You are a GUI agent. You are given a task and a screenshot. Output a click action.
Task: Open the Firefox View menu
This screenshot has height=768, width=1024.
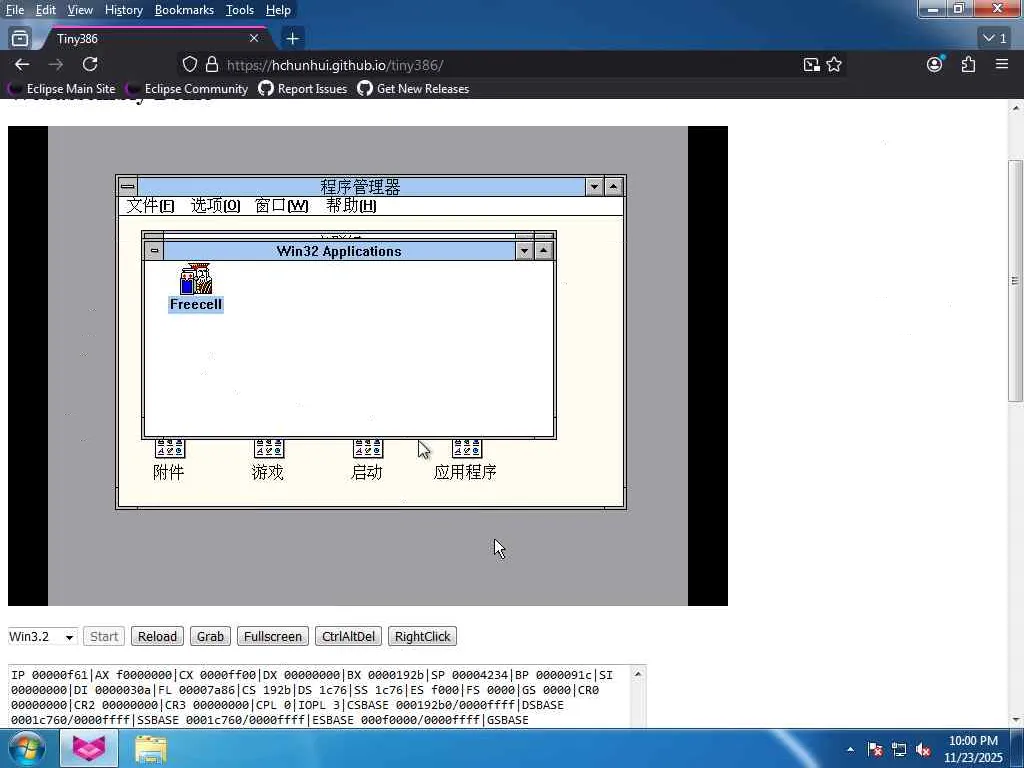[80, 10]
